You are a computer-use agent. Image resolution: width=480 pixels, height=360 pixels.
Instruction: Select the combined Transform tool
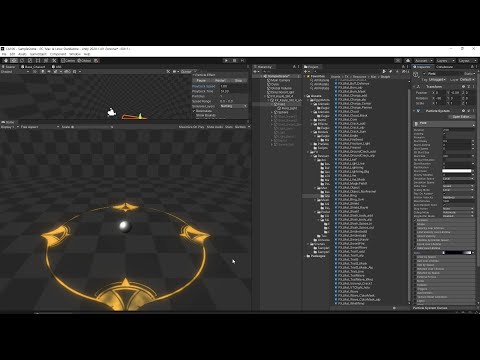[46, 60]
